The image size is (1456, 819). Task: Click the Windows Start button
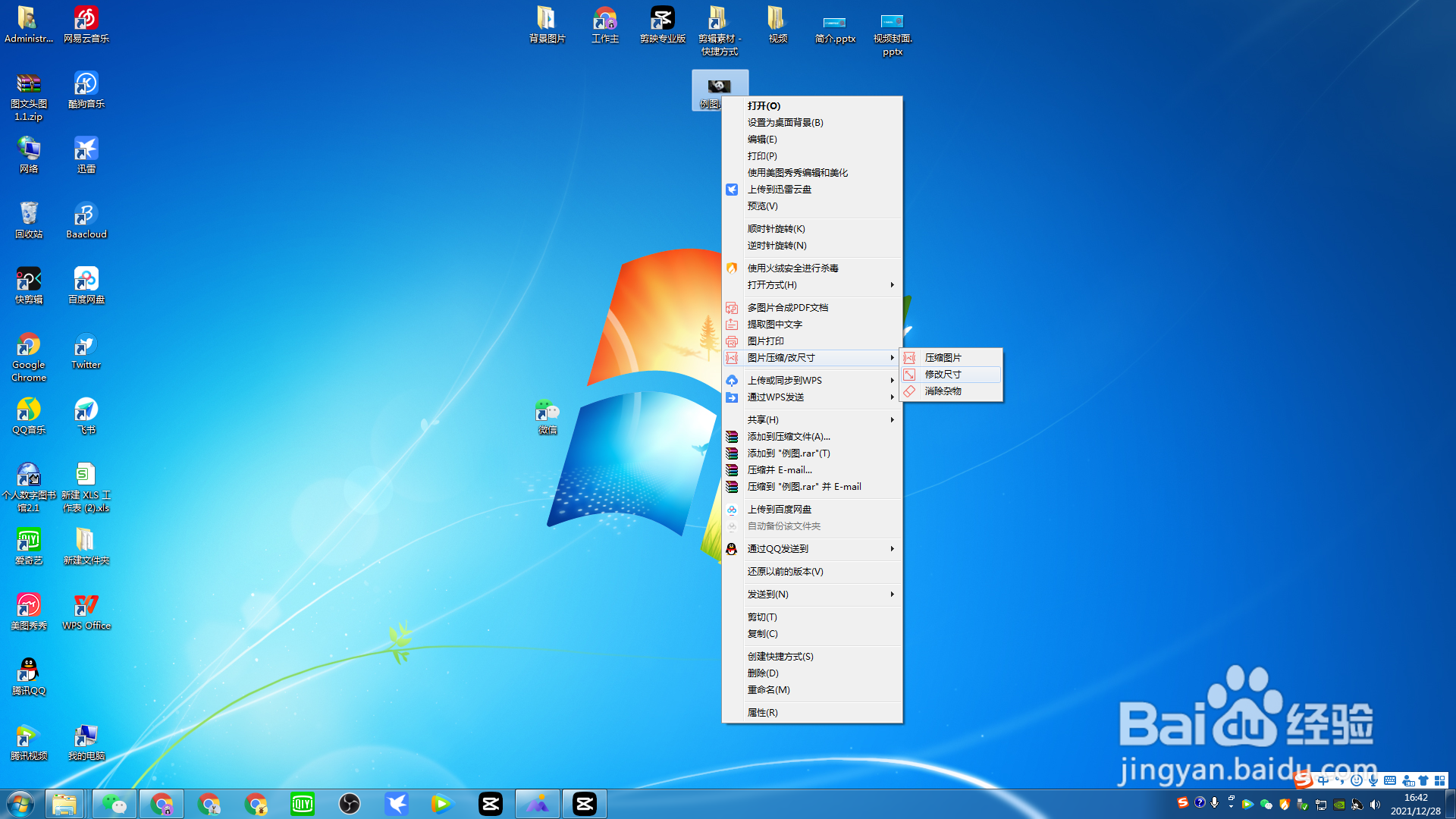click(x=20, y=804)
